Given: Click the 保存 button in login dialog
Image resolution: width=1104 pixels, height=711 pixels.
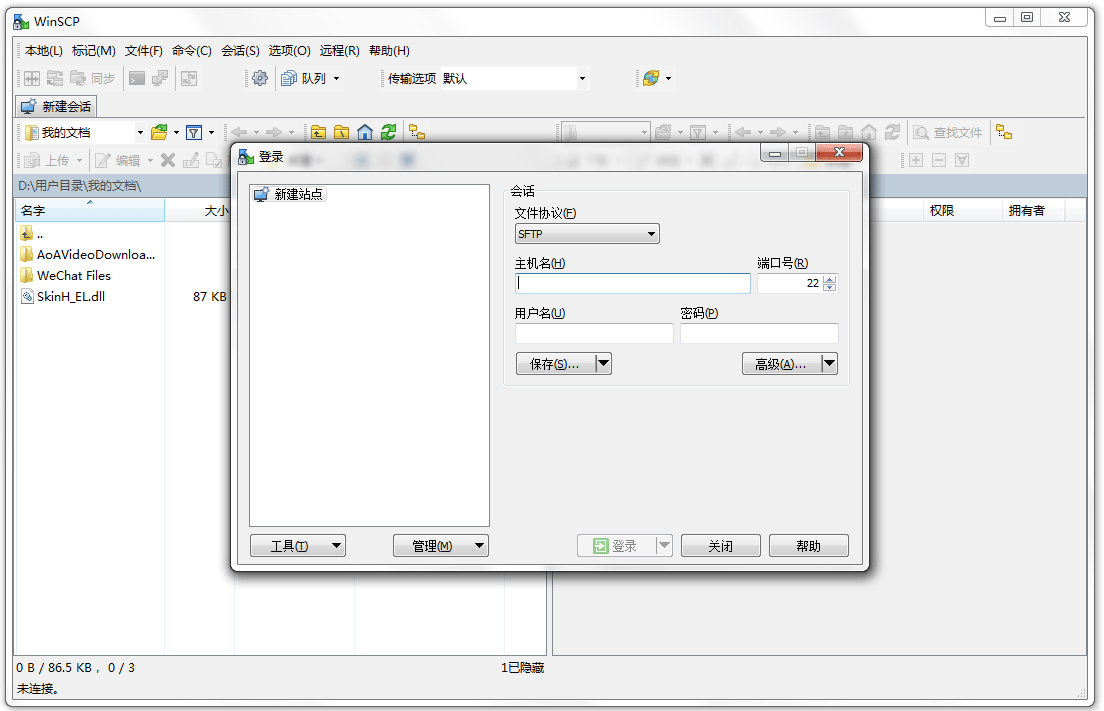Looking at the screenshot, I should click(x=553, y=363).
